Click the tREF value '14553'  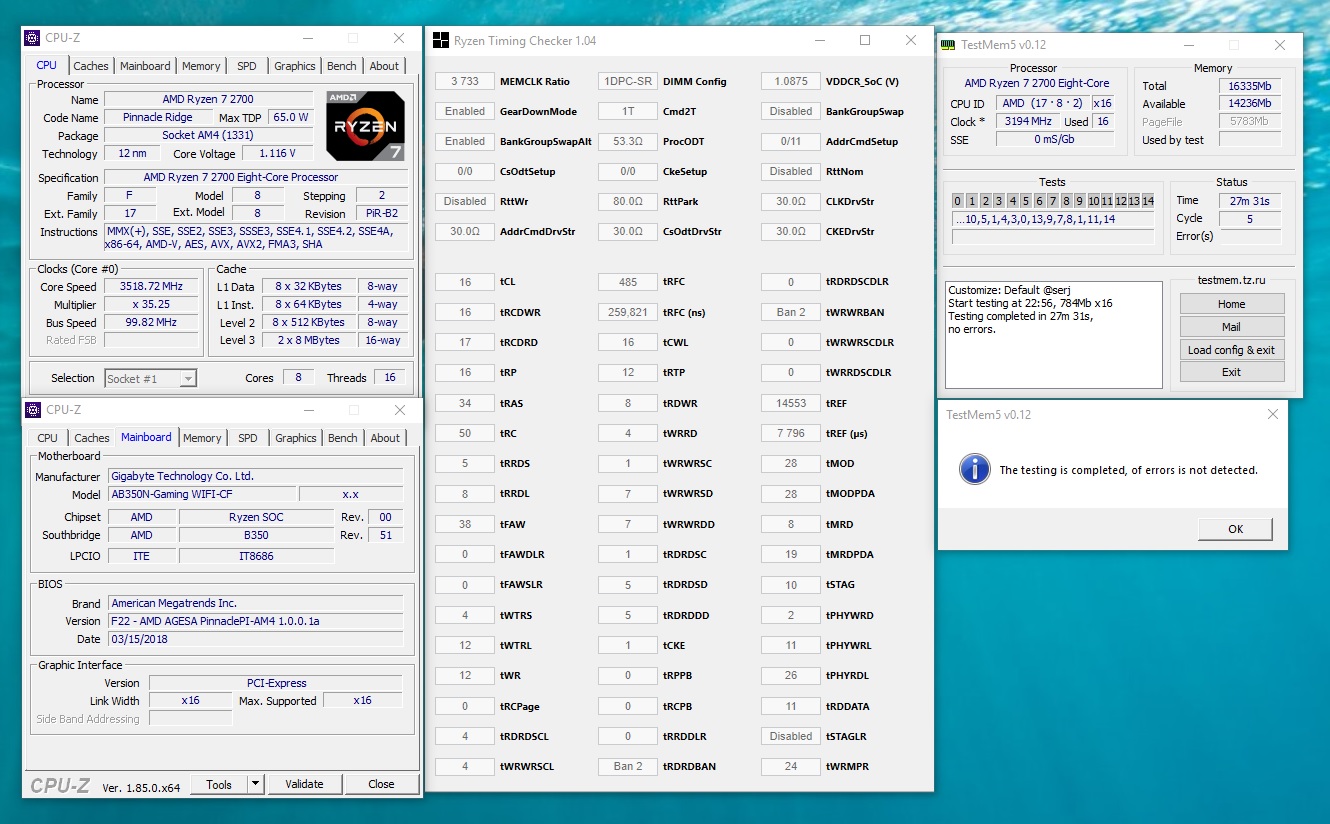(791, 403)
